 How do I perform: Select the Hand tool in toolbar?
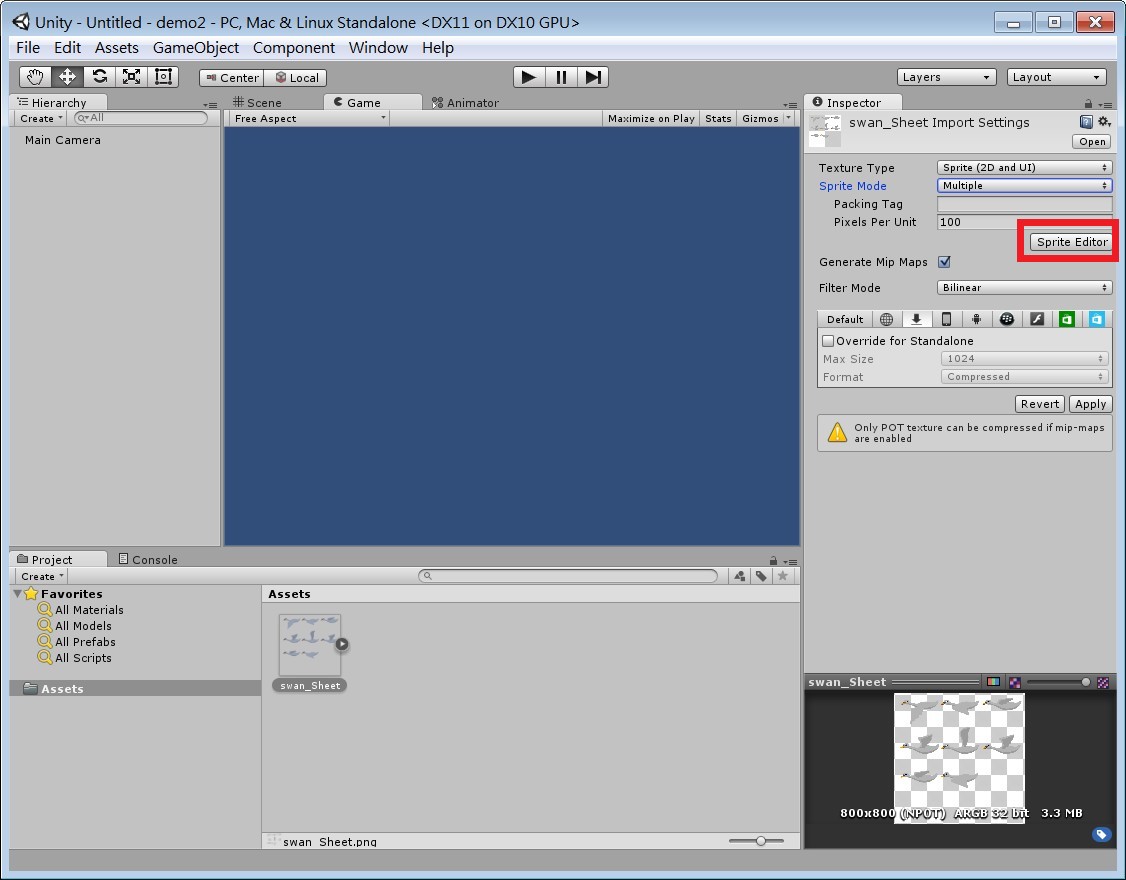(x=34, y=77)
